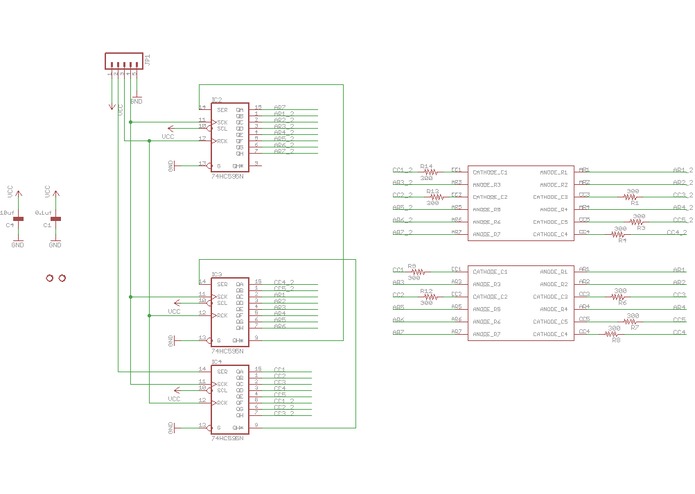
Task: Click the AR4_2 net label at IC2 output
Action: tap(284, 132)
